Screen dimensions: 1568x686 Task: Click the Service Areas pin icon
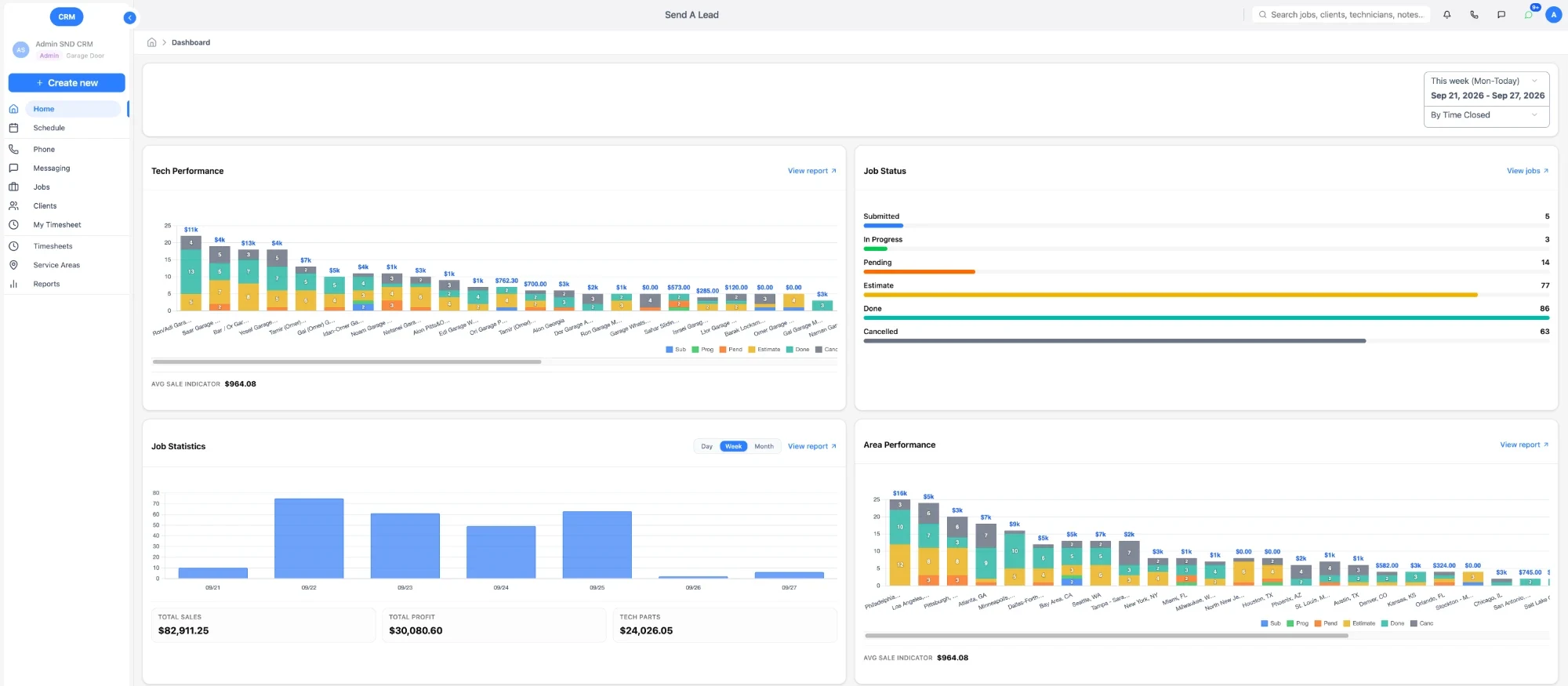pos(13,265)
